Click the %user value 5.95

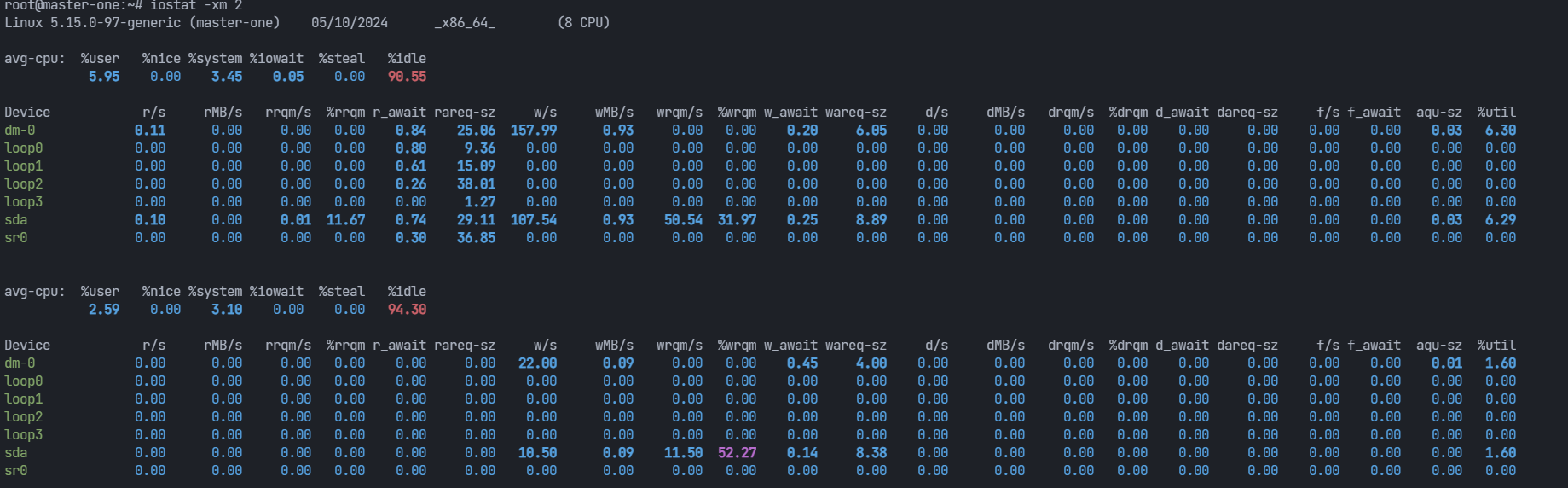point(104,77)
